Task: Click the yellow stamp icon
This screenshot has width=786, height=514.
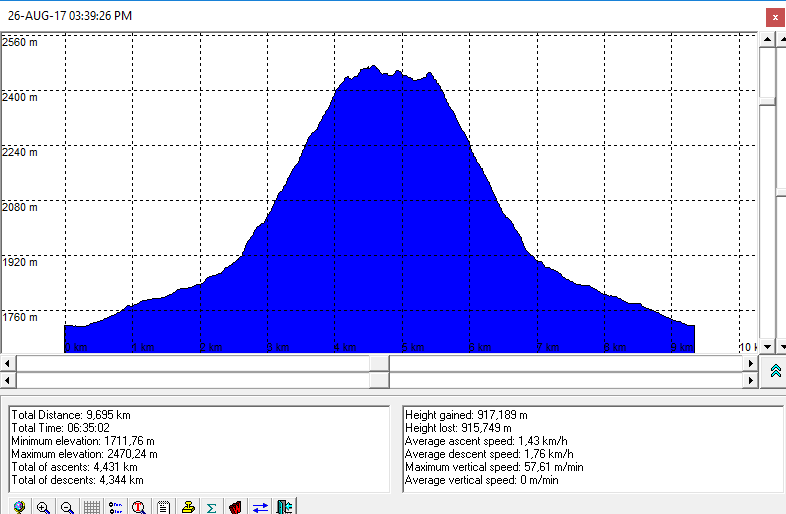Action: click(187, 506)
